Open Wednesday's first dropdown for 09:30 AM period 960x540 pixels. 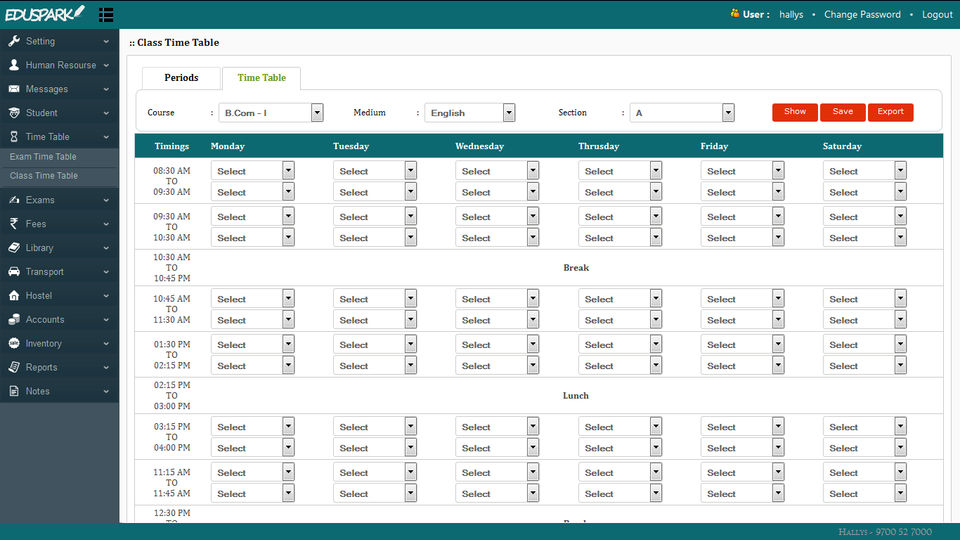pyautogui.click(x=497, y=217)
